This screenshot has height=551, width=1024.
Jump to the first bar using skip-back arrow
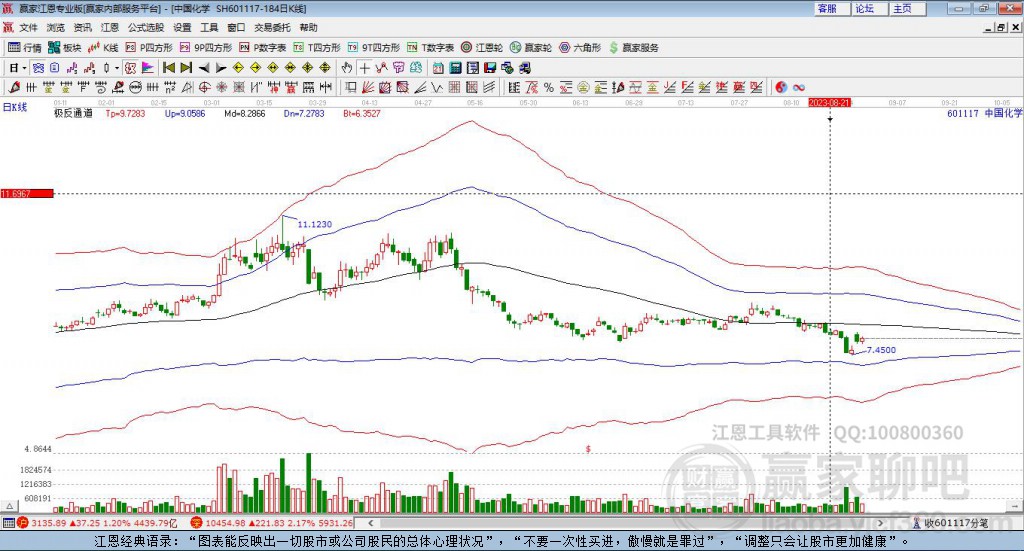pos(169,67)
